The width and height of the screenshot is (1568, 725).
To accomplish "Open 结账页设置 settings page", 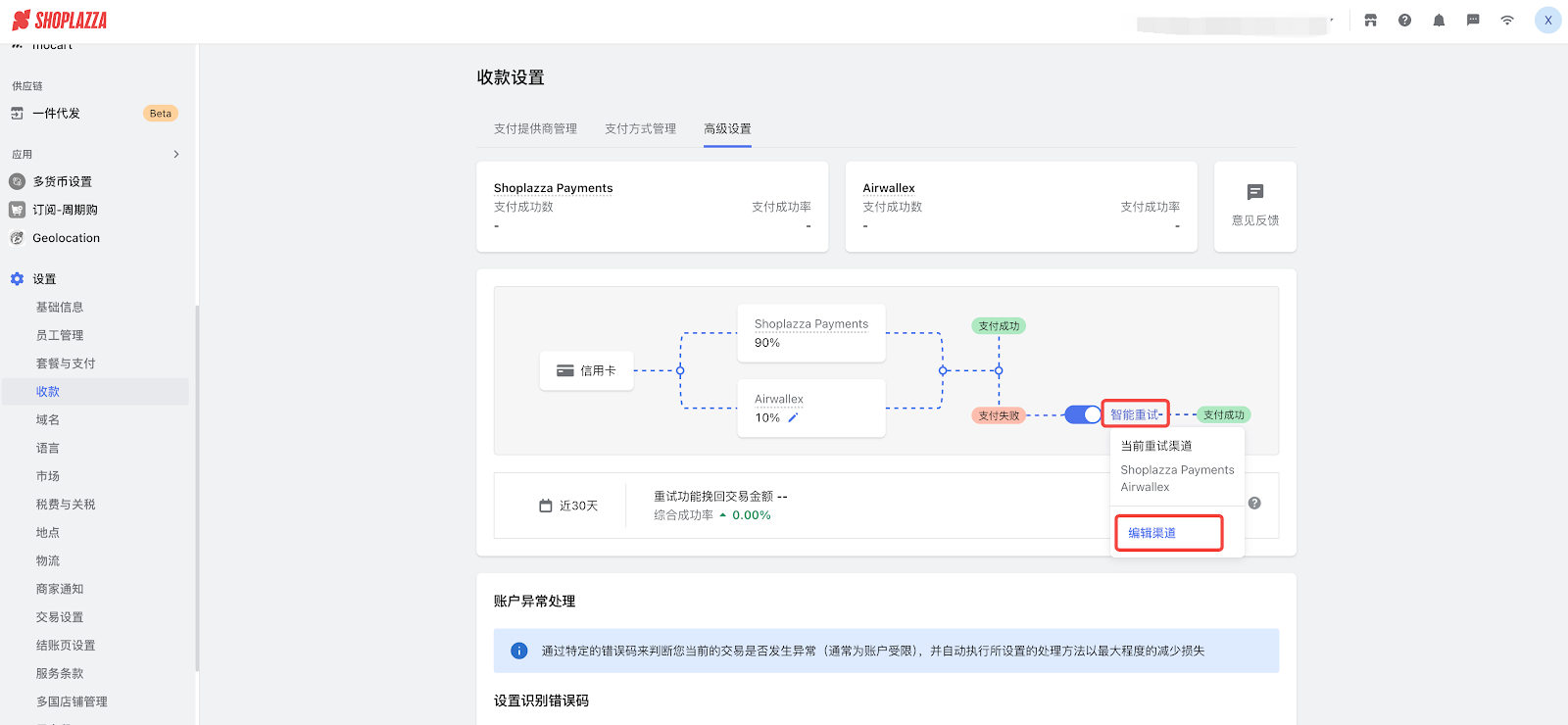I will point(66,646).
